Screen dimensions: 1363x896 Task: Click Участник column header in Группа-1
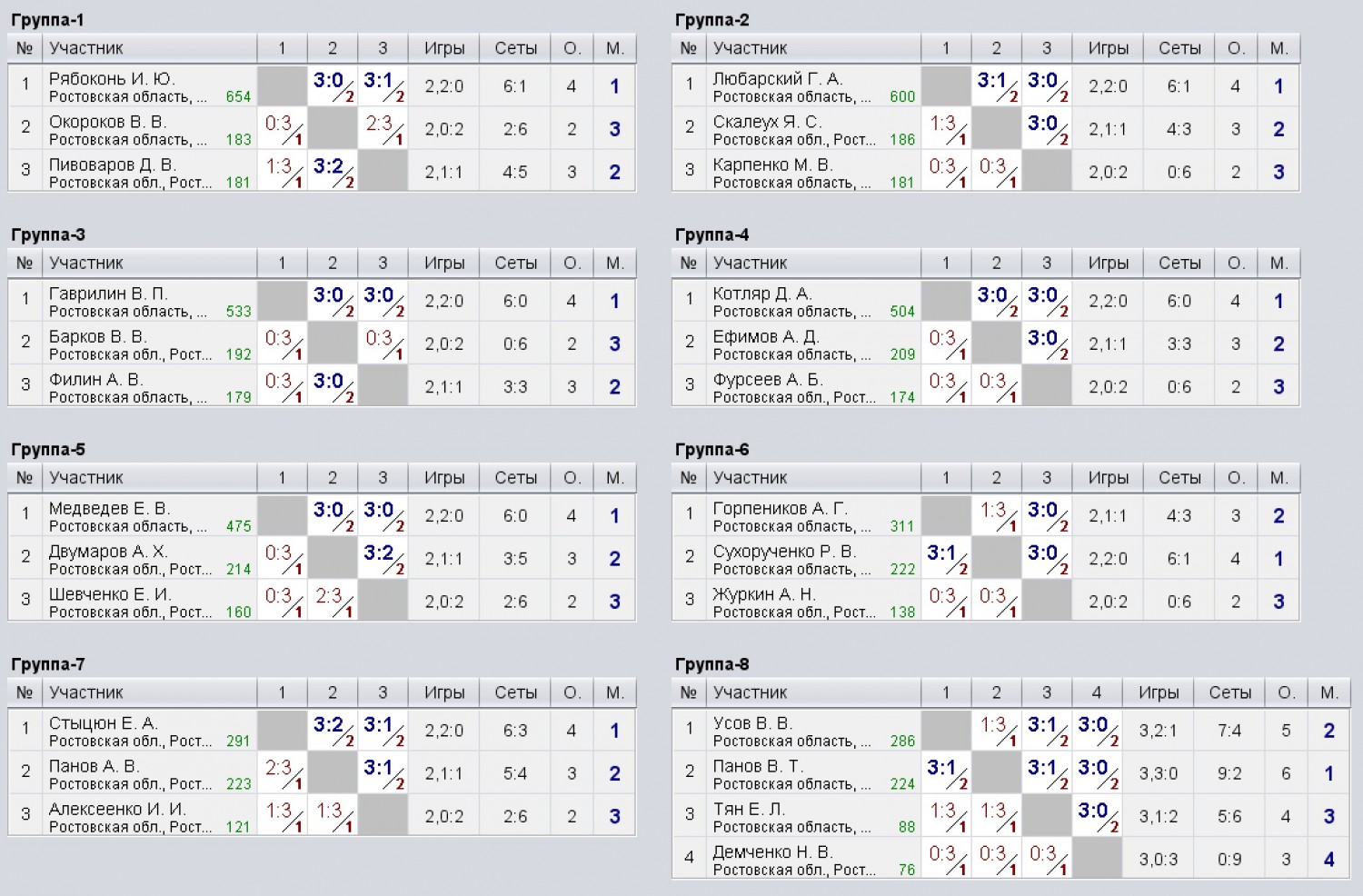pos(86,48)
